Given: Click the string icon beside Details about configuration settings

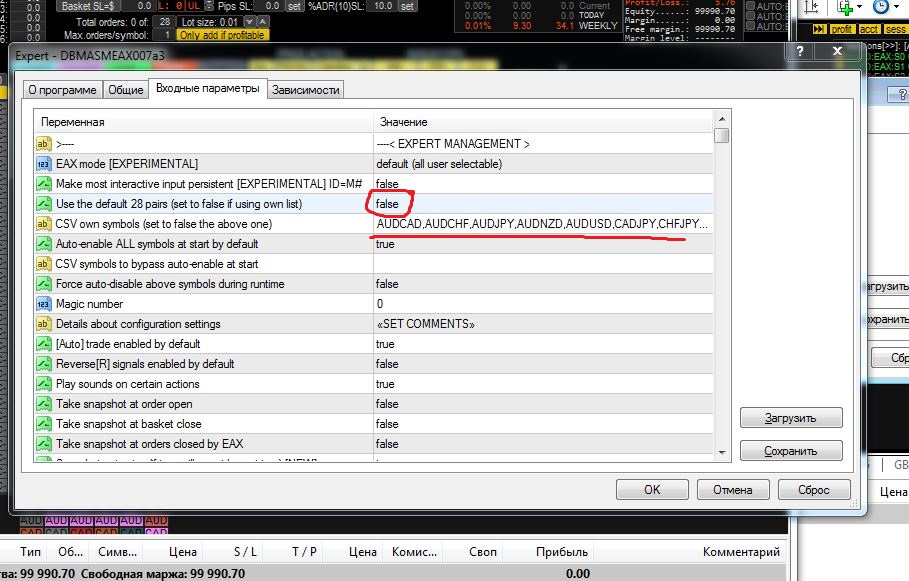Looking at the screenshot, I should click(43, 324).
